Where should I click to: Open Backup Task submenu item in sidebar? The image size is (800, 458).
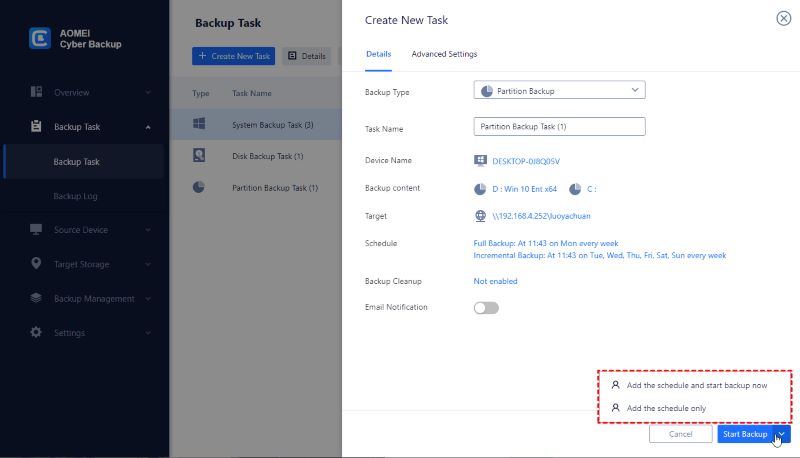84,162
